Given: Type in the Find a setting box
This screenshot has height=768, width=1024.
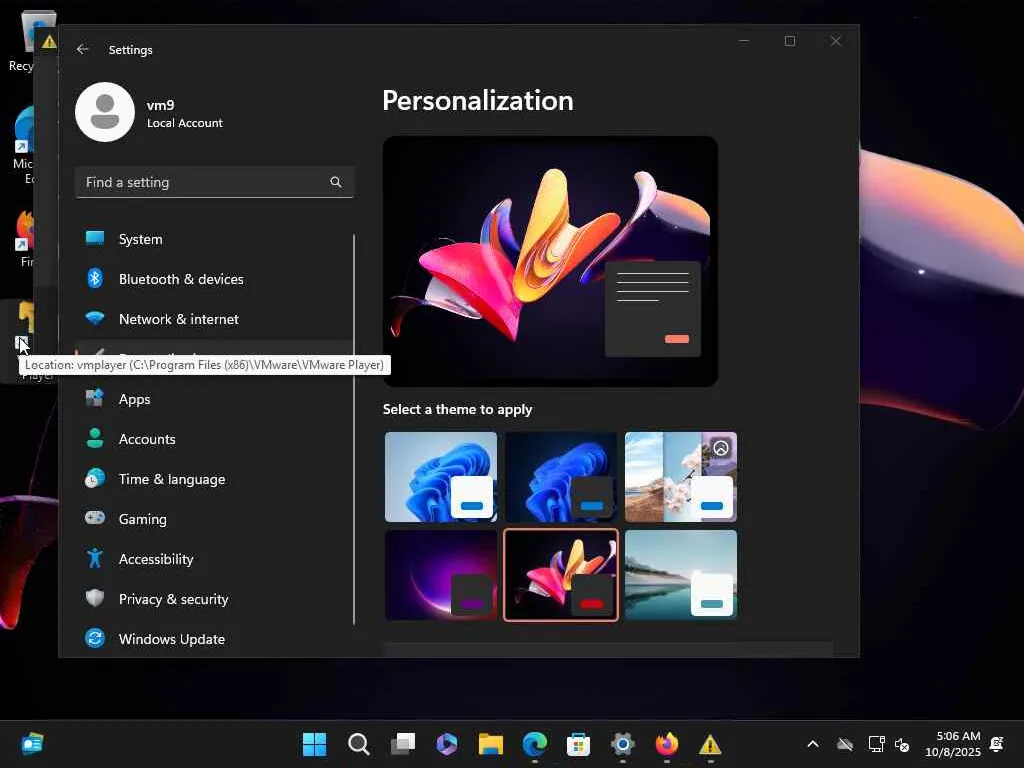Looking at the screenshot, I should 200,182.
